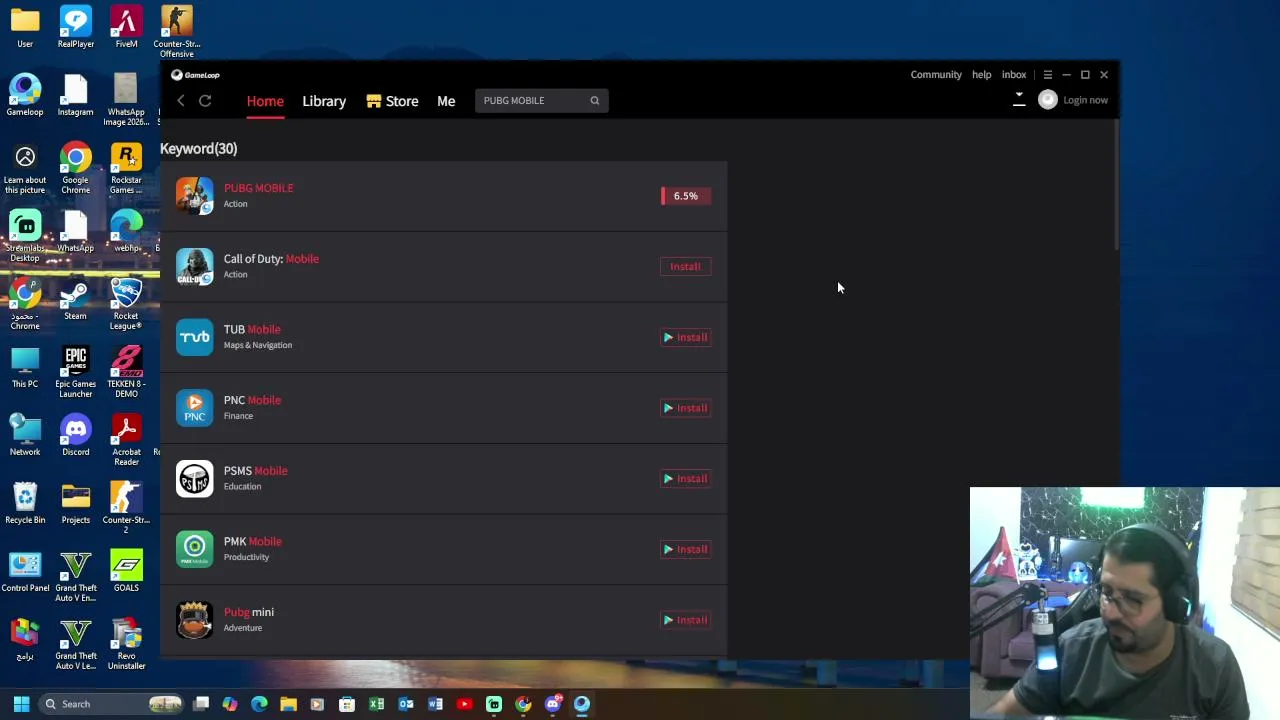1280x720 pixels.
Task: Open the Community menu
Action: coord(936,75)
